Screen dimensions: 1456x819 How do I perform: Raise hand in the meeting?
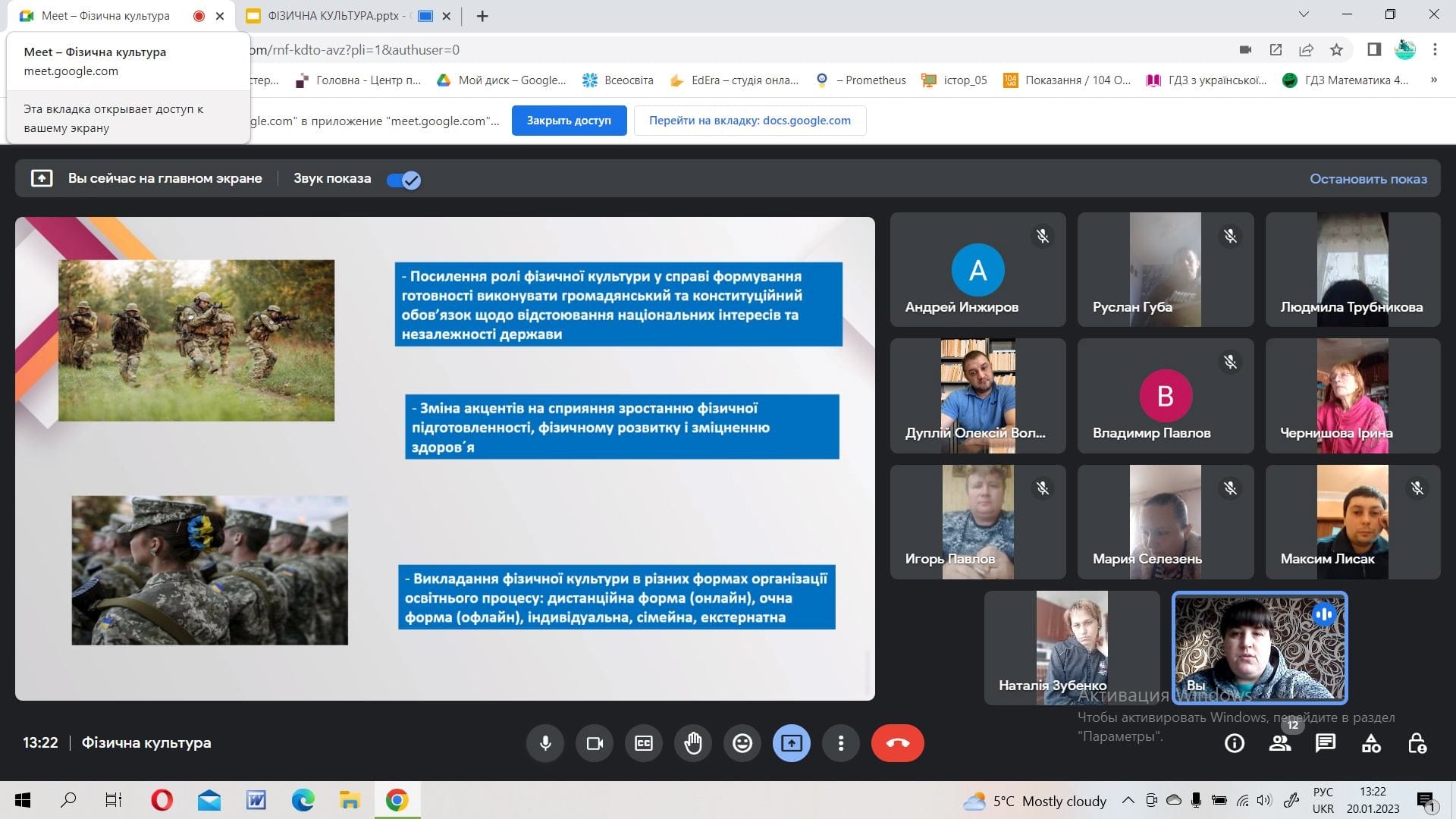[x=693, y=743]
